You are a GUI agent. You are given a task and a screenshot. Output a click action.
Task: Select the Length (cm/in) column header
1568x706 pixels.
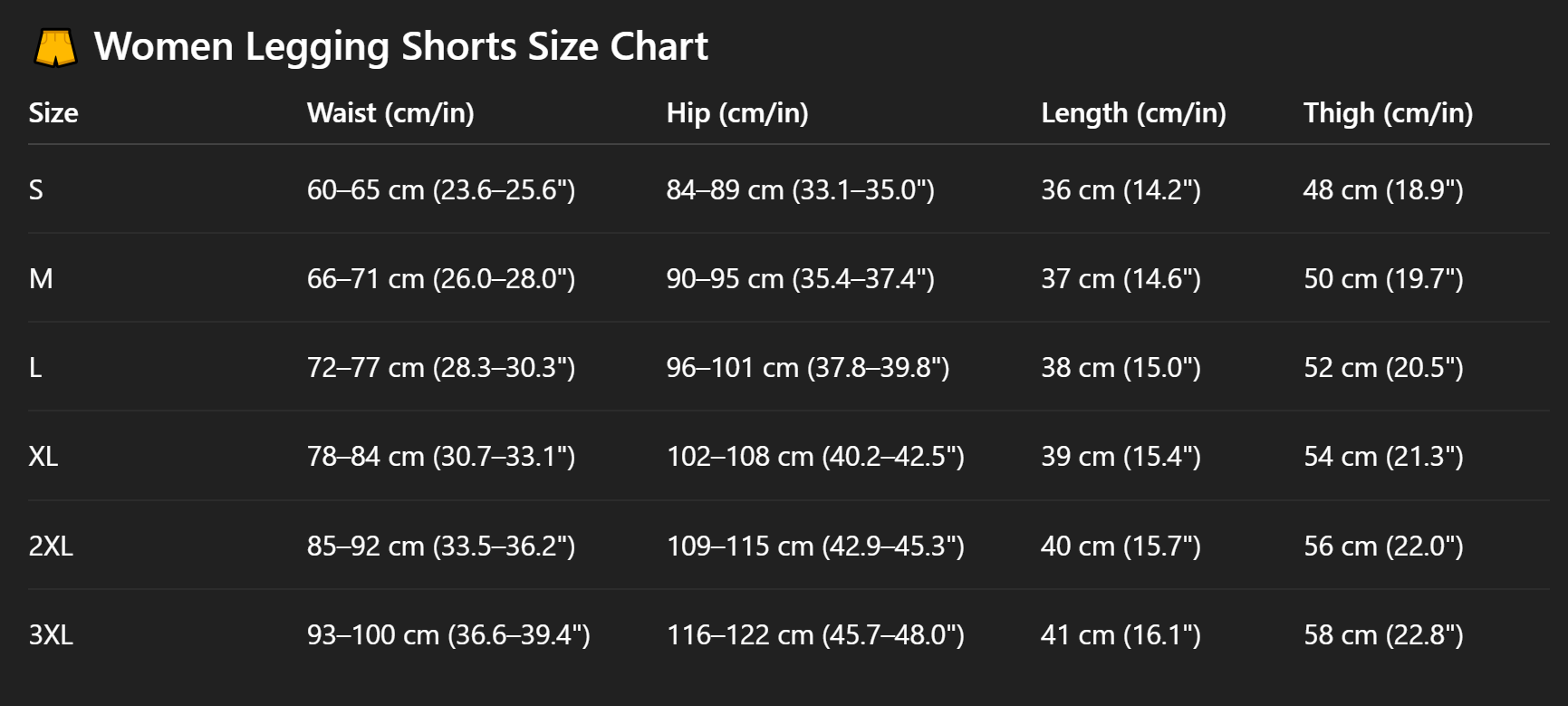pyautogui.click(x=1133, y=112)
